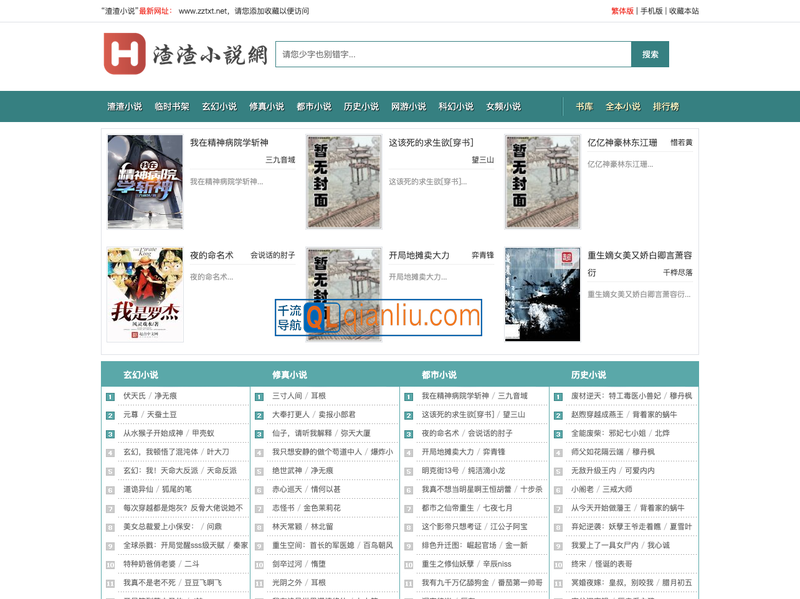Click 收藏本站 to bookmark the site
Screen dimensions: 800x599
pyautogui.click(x=685, y=13)
